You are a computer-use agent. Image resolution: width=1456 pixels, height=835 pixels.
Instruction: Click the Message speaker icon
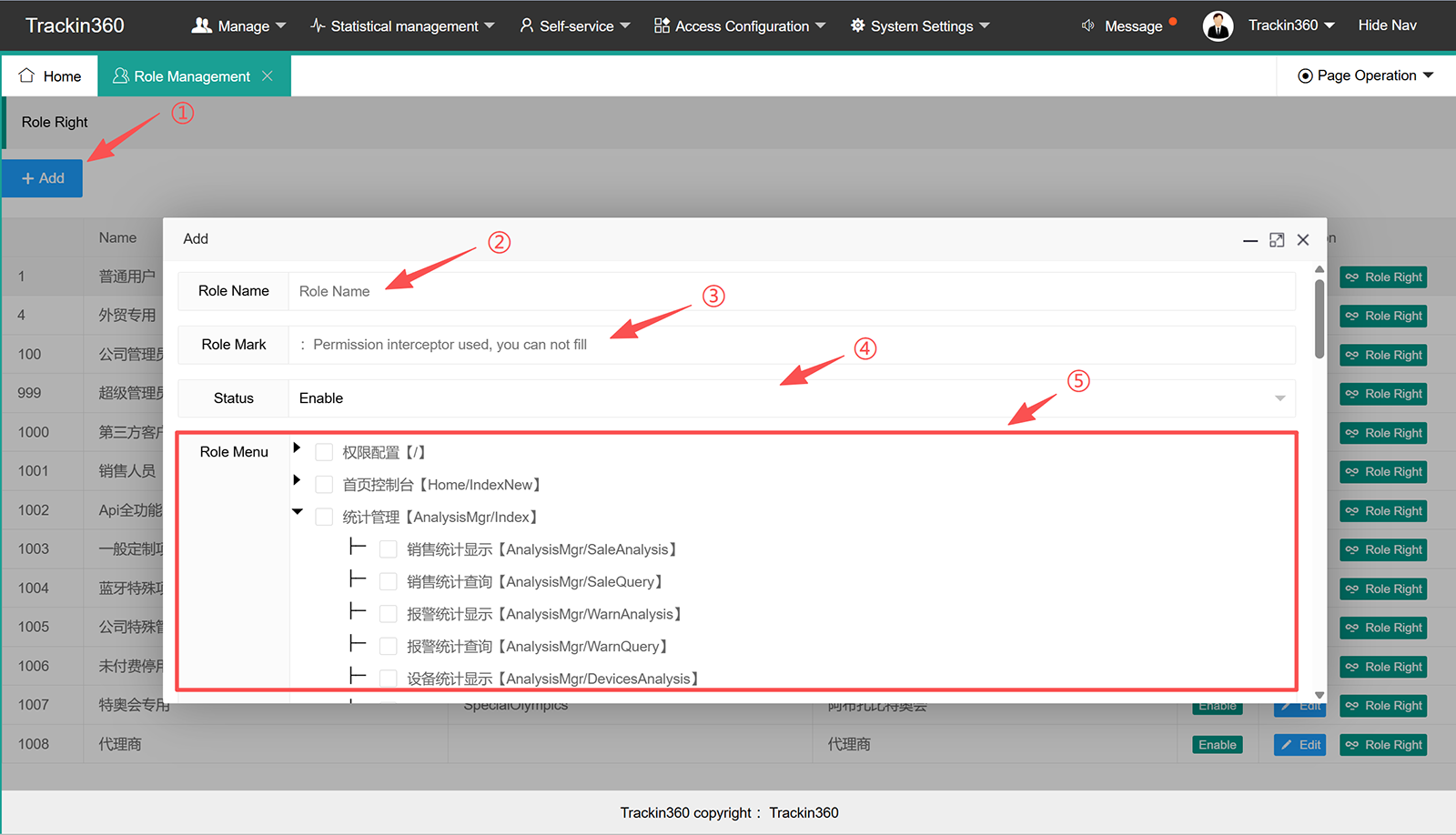pyautogui.click(x=1087, y=25)
